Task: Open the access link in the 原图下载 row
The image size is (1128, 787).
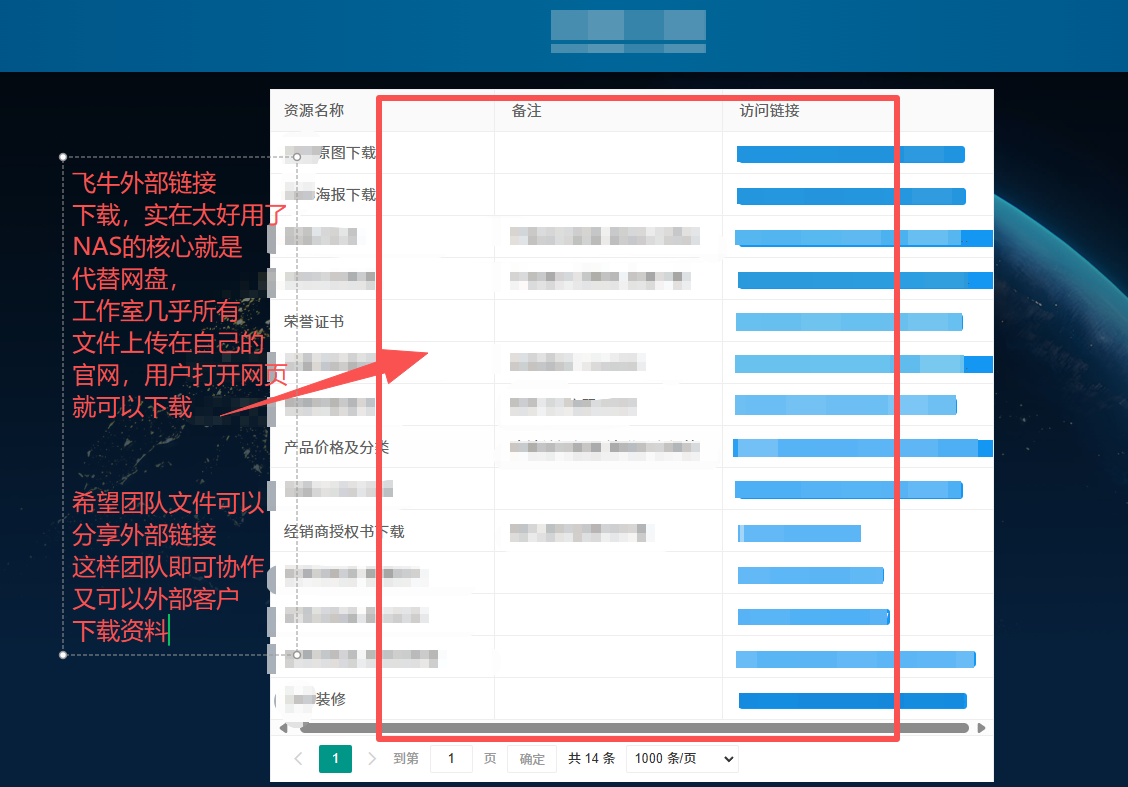Action: point(850,154)
